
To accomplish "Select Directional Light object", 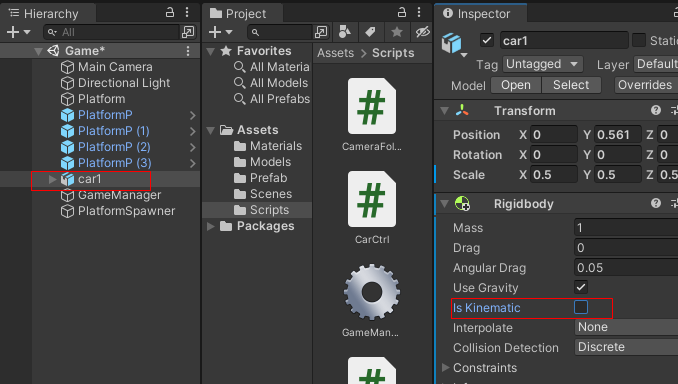I will tap(124, 83).
